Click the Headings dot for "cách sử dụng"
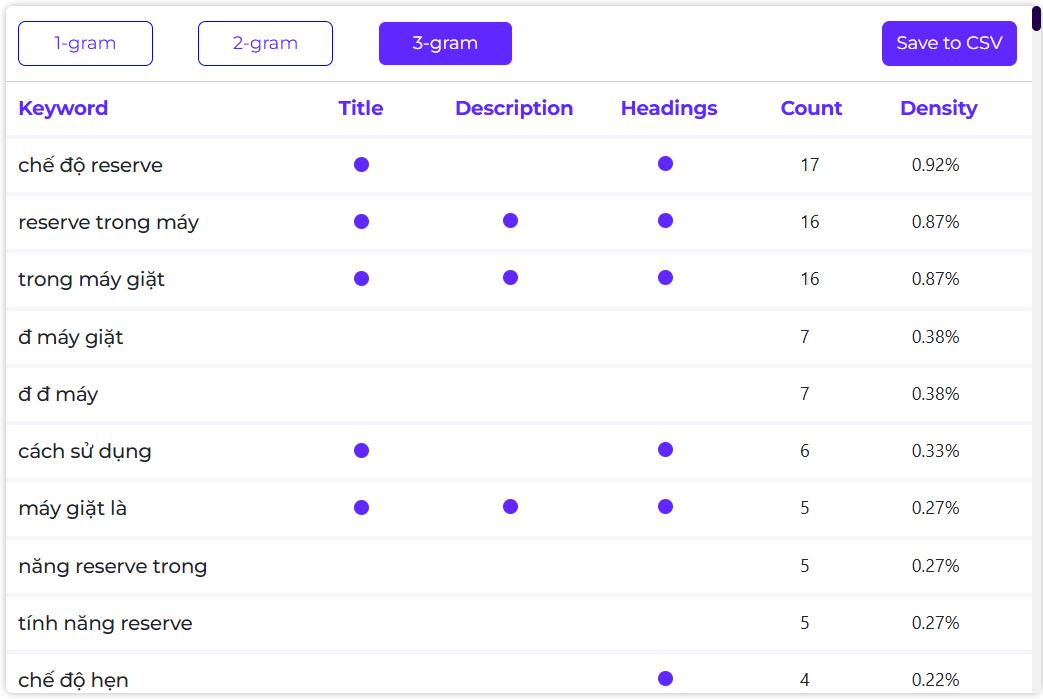This screenshot has width=1043, height=699. point(665,450)
